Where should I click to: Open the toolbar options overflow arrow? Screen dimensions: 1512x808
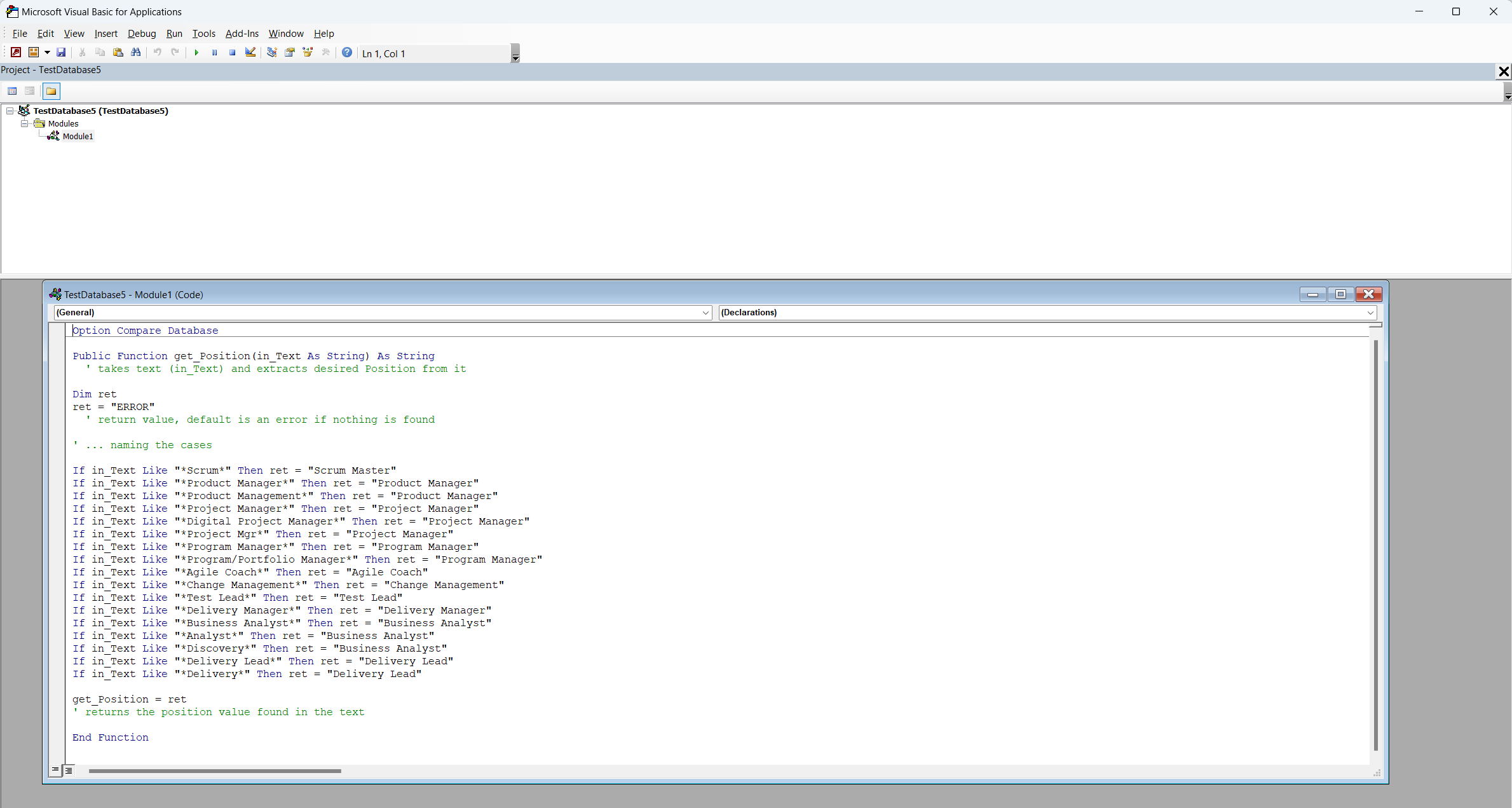(515, 53)
